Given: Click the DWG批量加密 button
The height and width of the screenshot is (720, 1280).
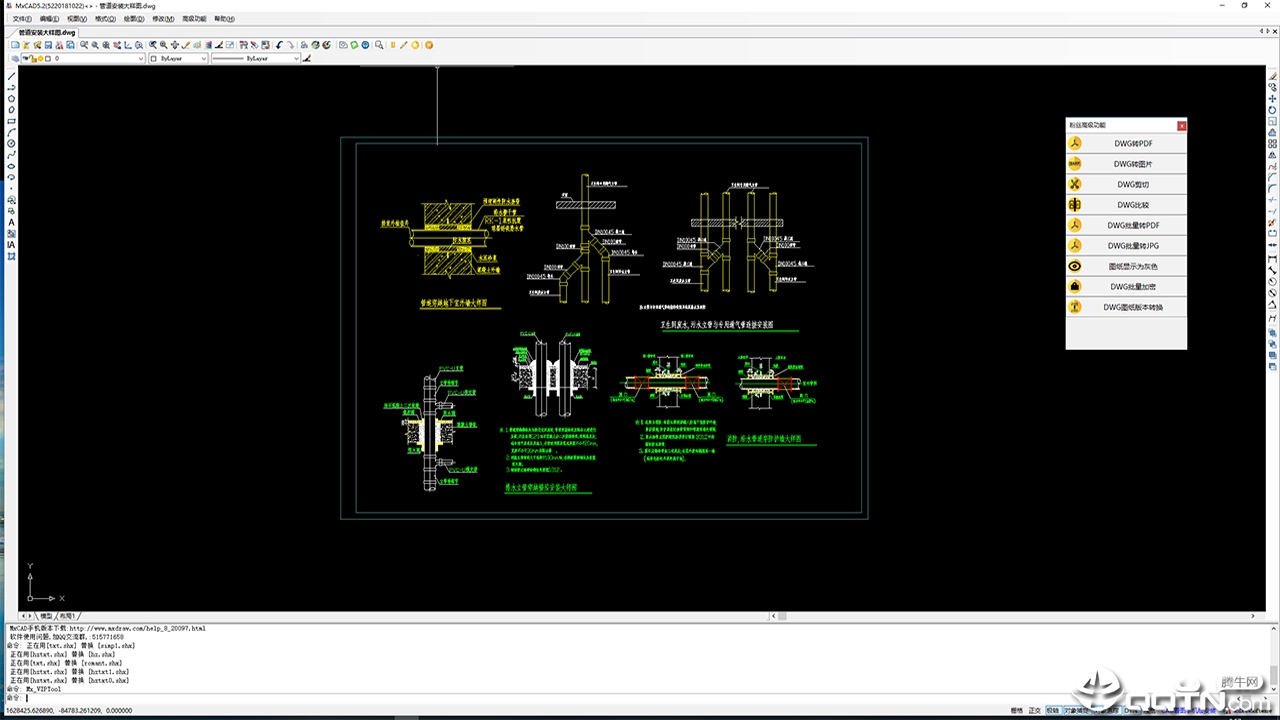Looking at the screenshot, I should (x=1133, y=287).
